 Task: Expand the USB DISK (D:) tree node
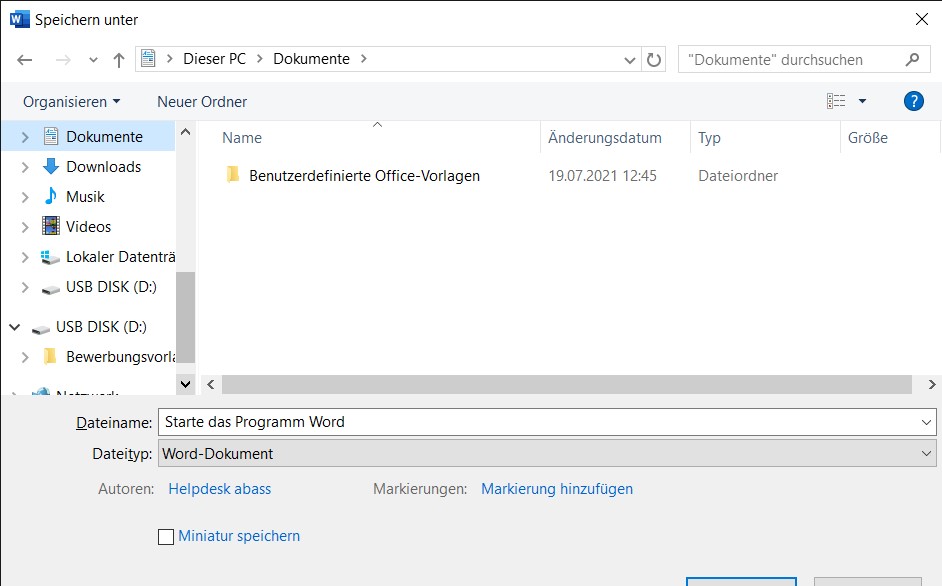click(26, 287)
